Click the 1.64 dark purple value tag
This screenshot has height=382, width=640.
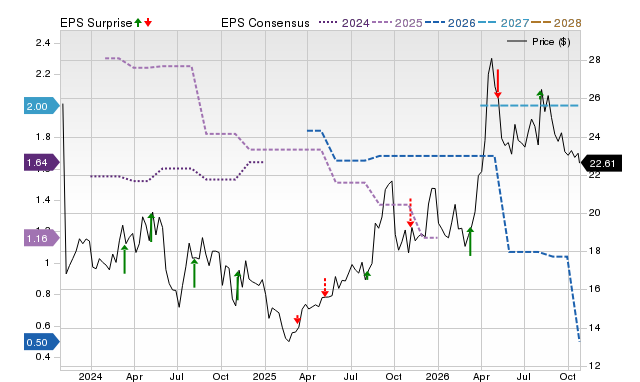tap(42, 162)
